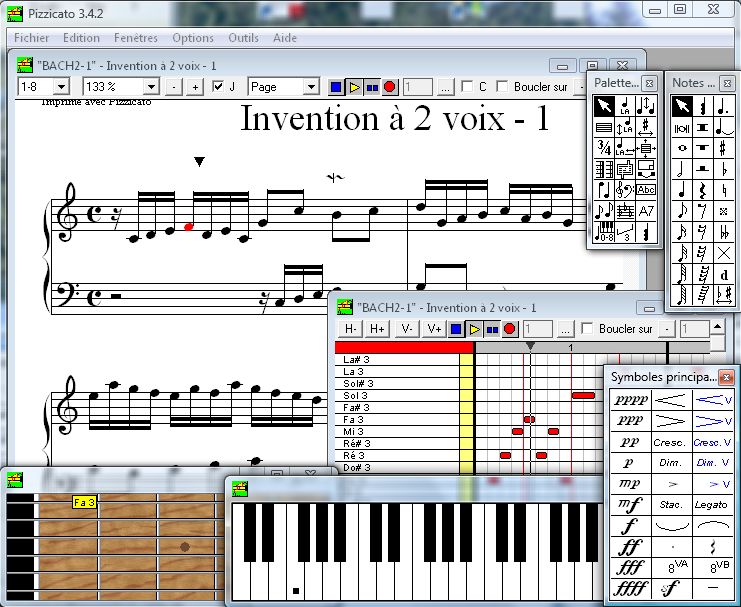
Task: Click the piano roll playhead position marker
Action: (x=531, y=347)
